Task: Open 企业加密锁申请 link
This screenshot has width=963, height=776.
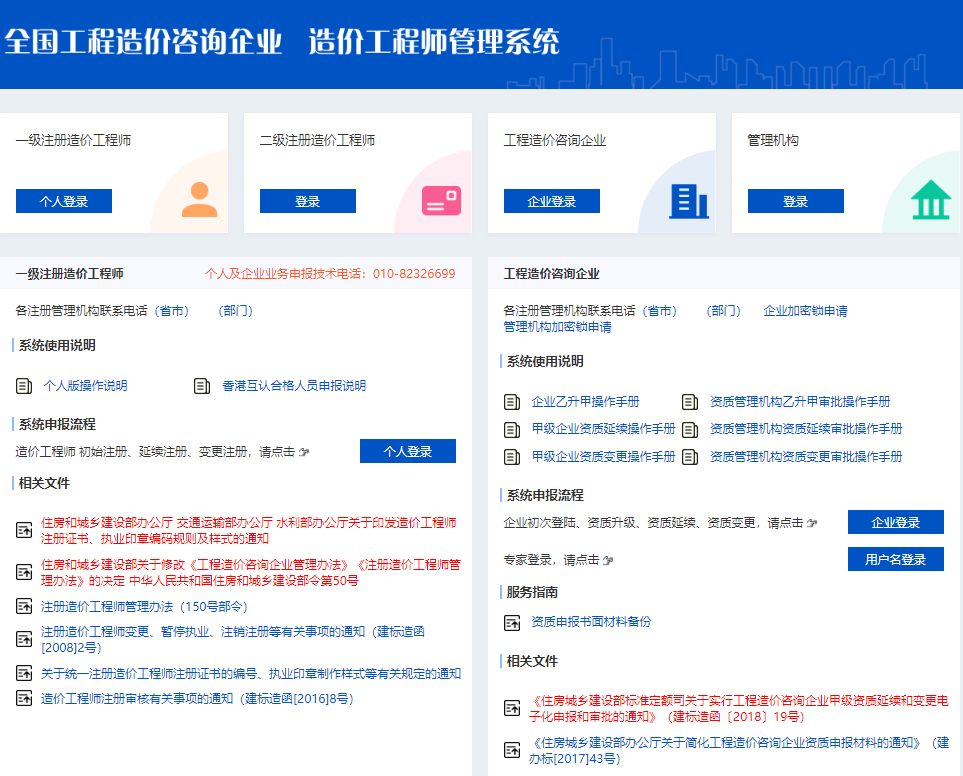Action: [x=805, y=311]
